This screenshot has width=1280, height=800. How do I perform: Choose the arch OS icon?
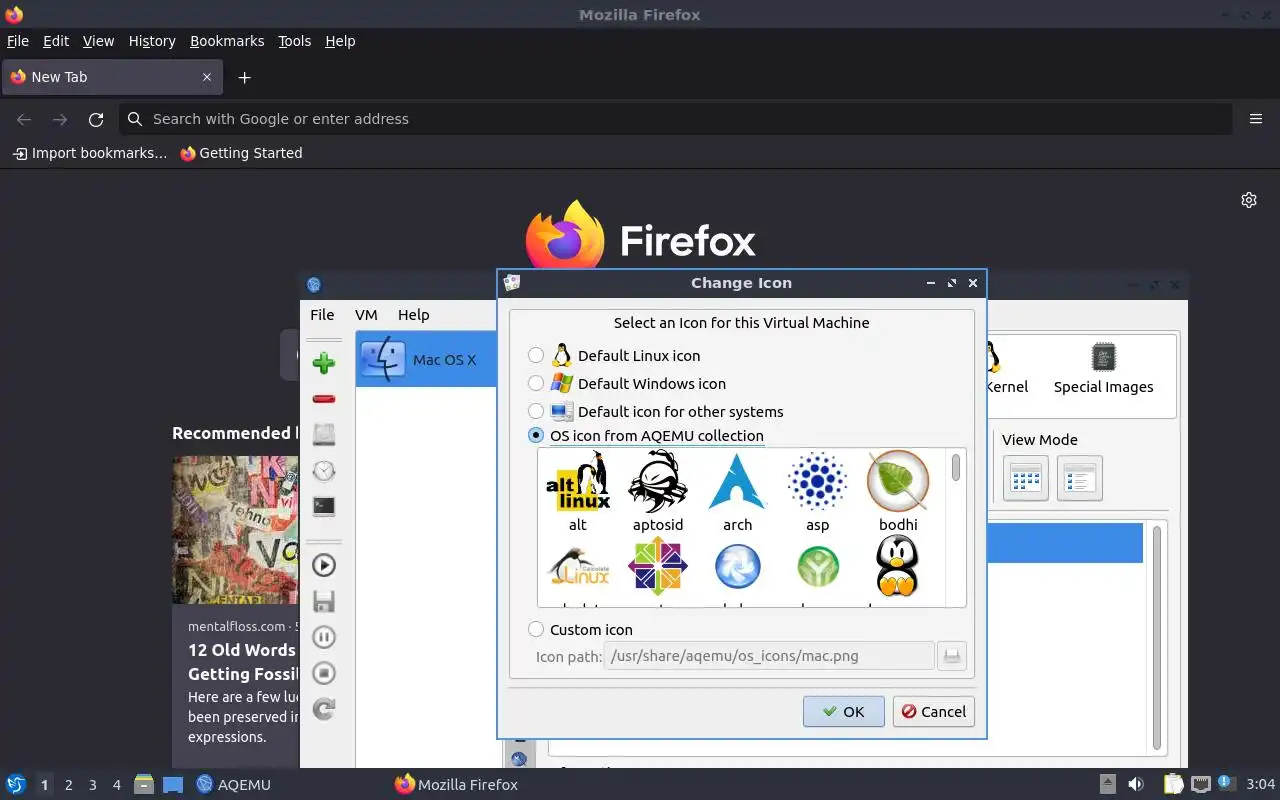(738, 482)
